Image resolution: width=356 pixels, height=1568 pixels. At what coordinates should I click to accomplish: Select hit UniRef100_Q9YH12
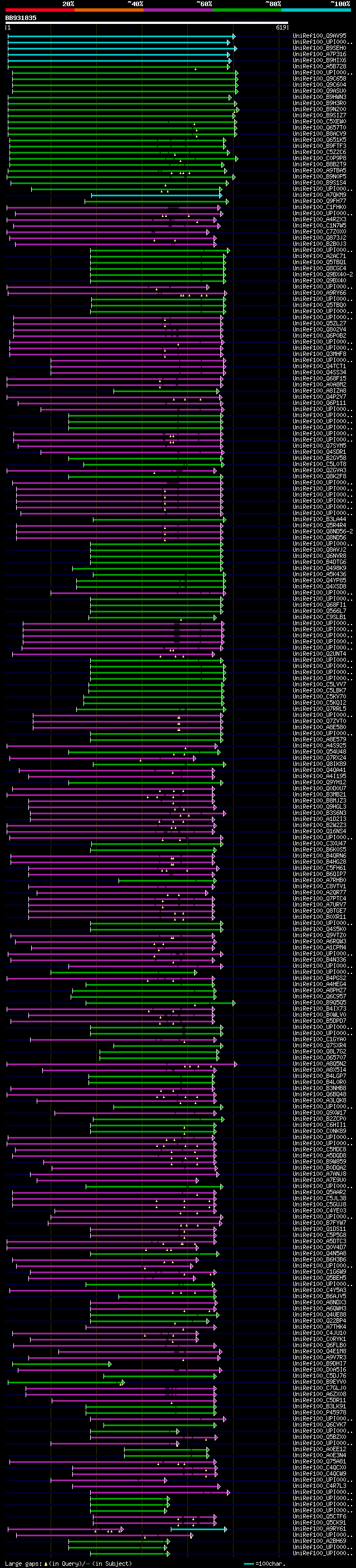[x=319, y=782]
